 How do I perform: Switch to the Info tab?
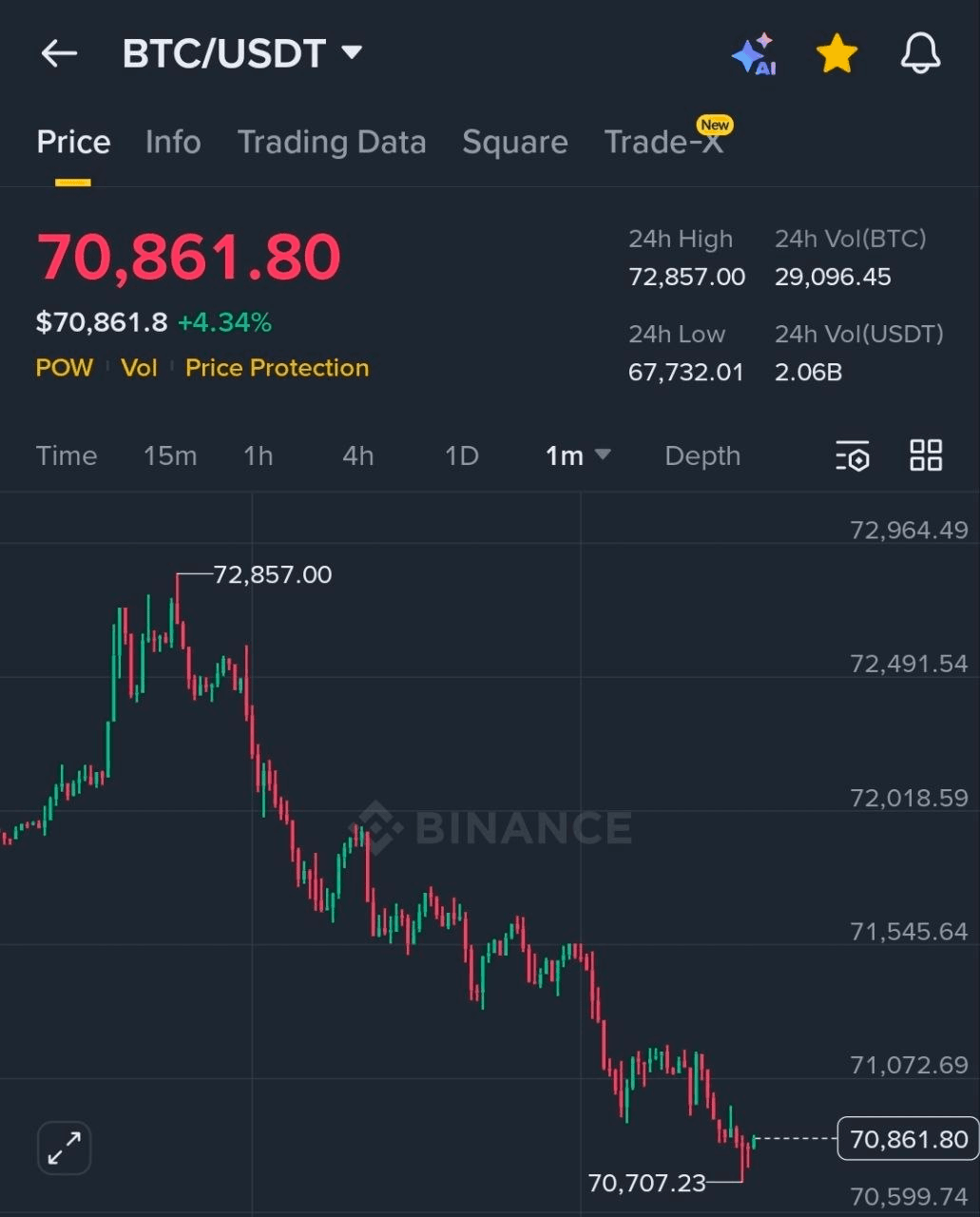(173, 143)
